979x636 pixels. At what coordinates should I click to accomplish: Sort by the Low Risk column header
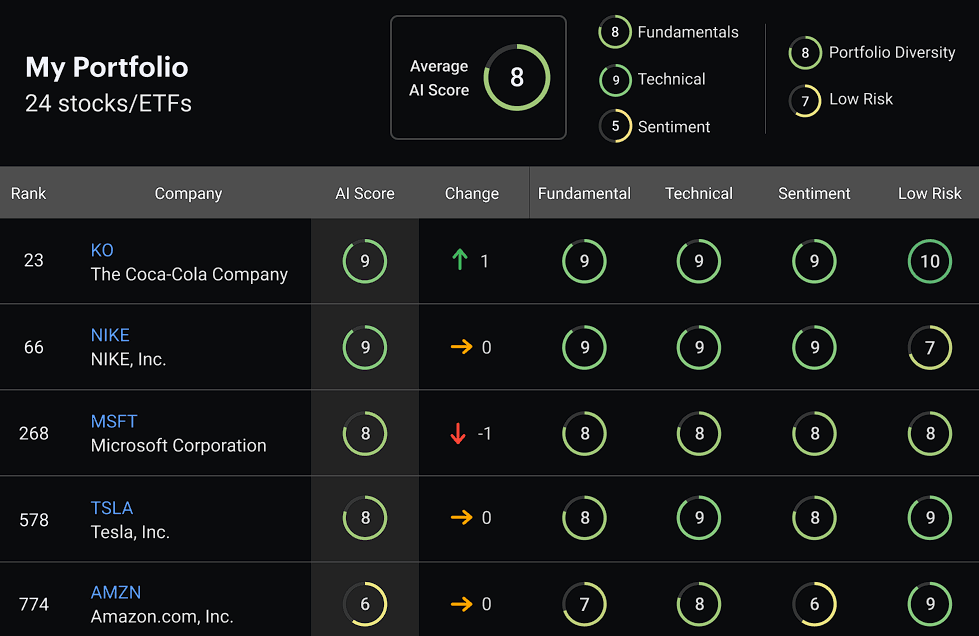coord(930,193)
